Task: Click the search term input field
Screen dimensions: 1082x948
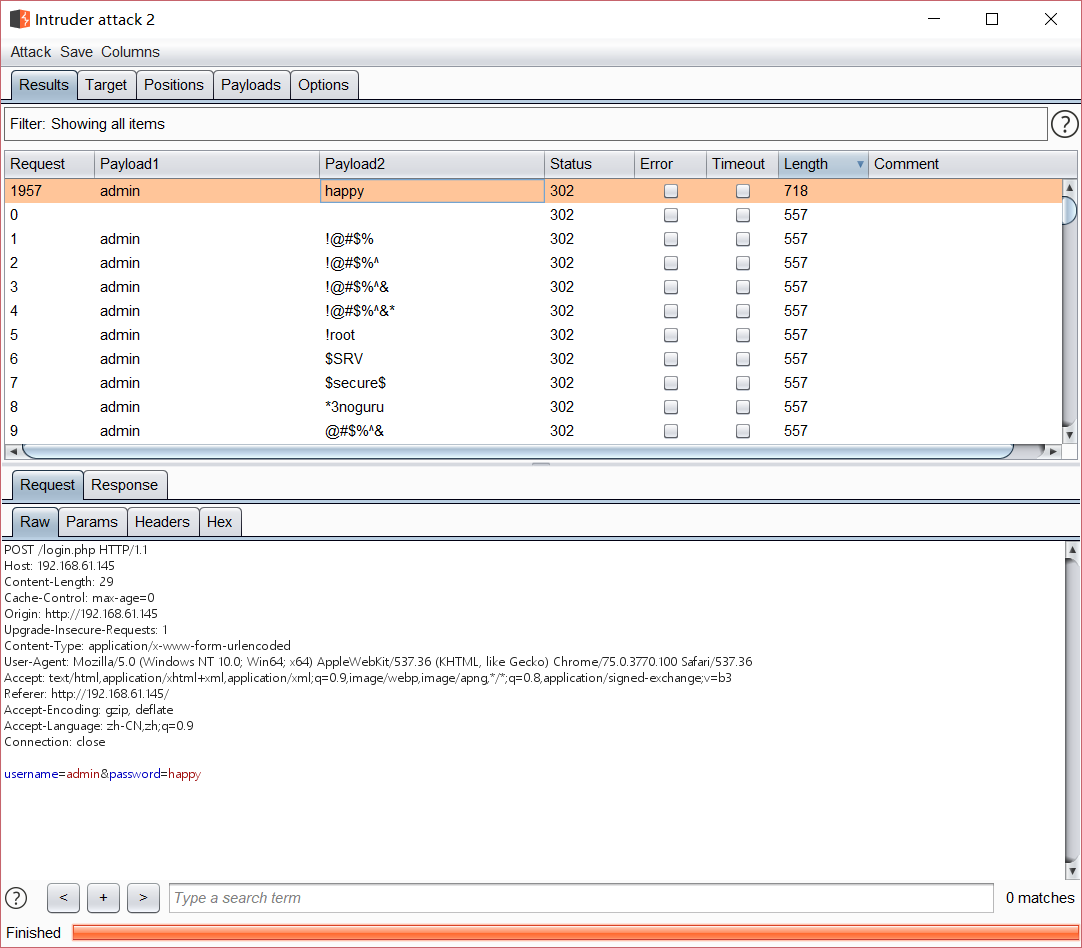Action: (x=581, y=898)
